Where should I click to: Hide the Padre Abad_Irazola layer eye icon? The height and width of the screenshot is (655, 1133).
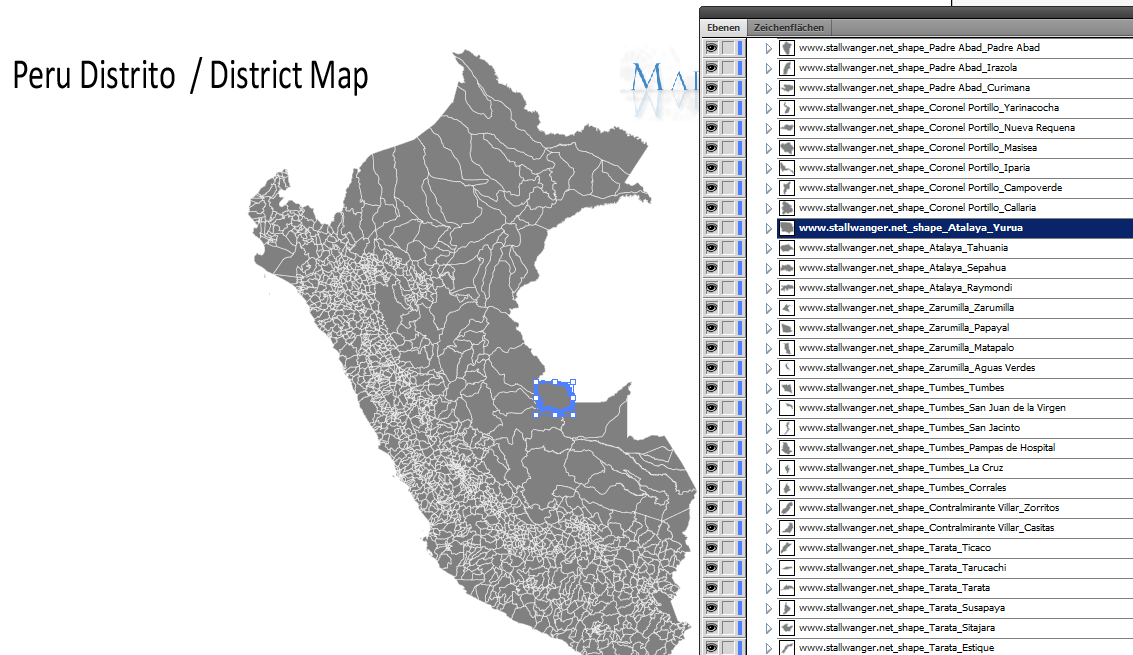711,68
